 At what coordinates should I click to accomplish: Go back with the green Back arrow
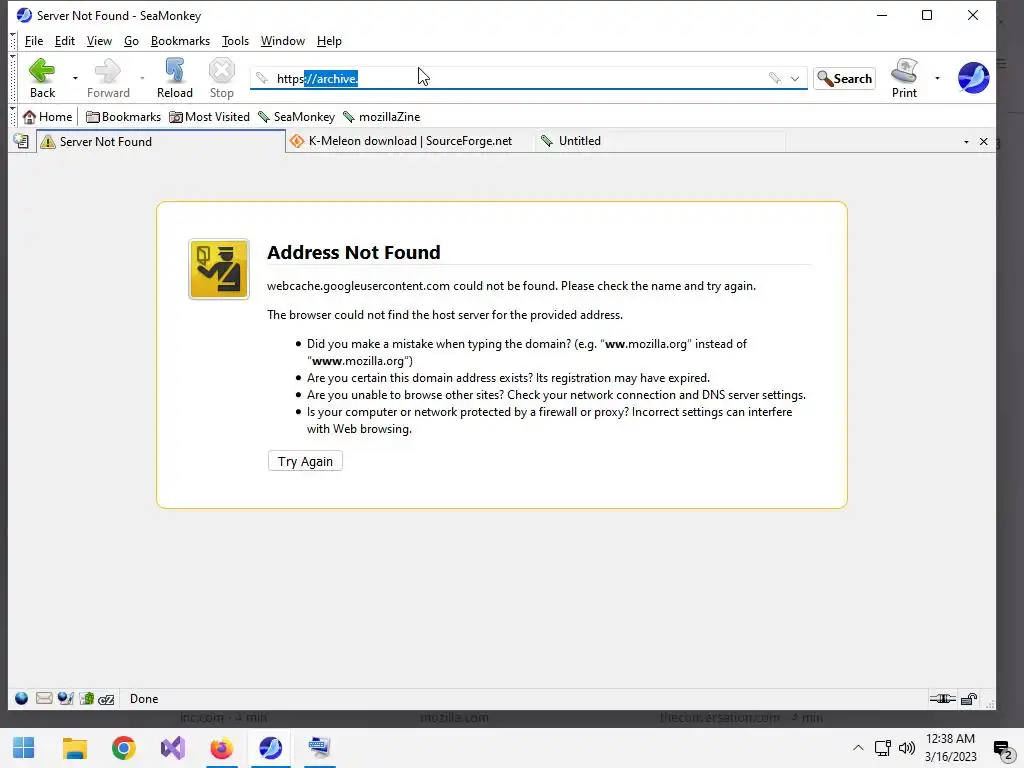(x=42, y=78)
